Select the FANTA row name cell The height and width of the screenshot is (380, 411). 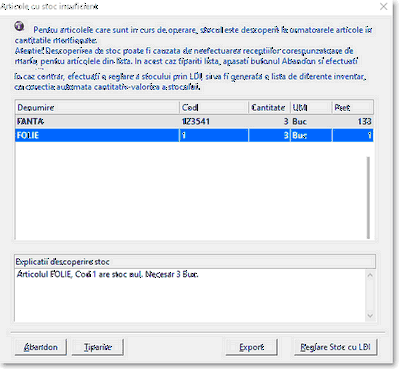pos(97,121)
